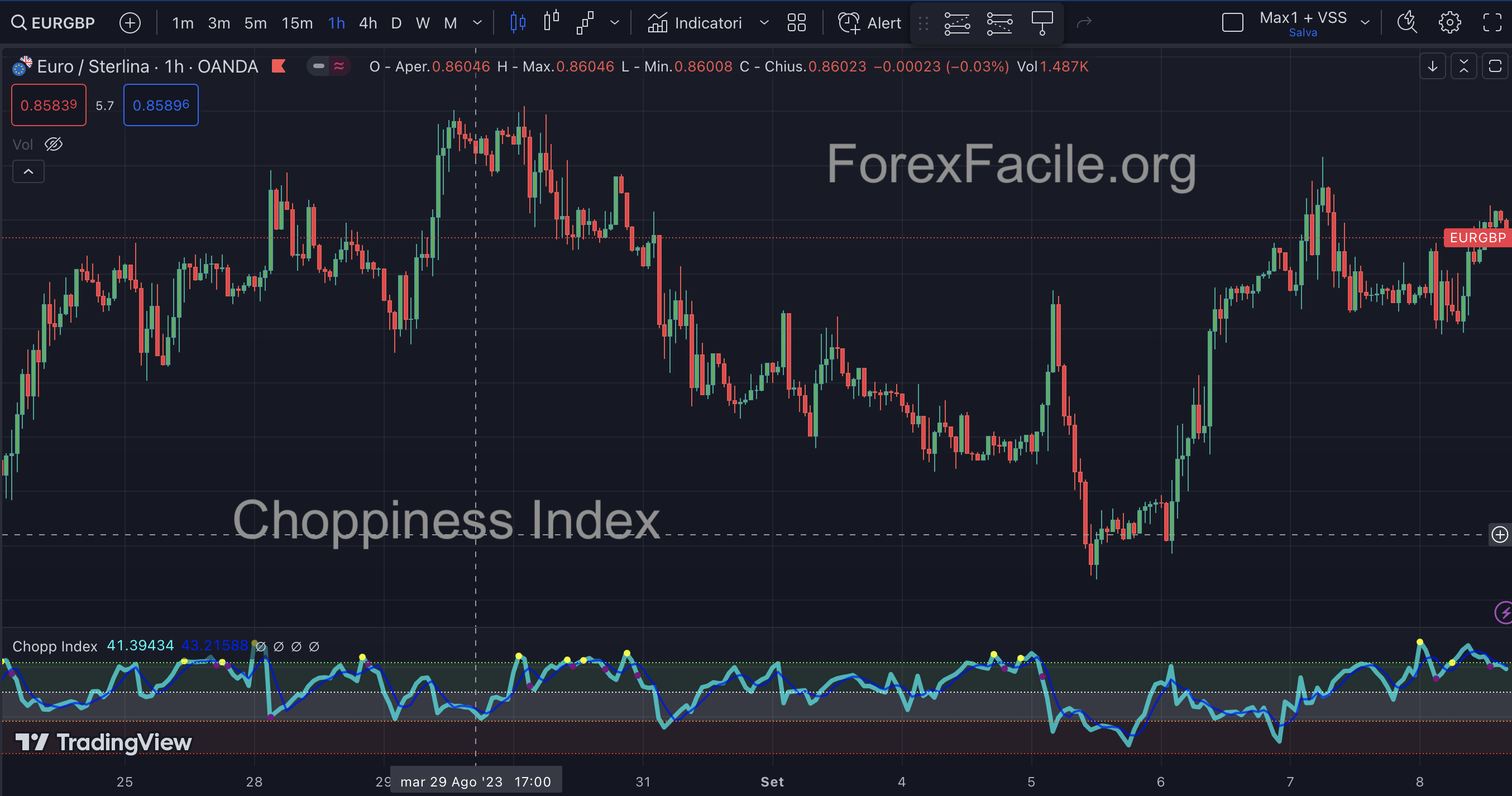The width and height of the screenshot is (1512, 796).
Task: Switch to the 5m timeframe
Action: click(255, 23)
